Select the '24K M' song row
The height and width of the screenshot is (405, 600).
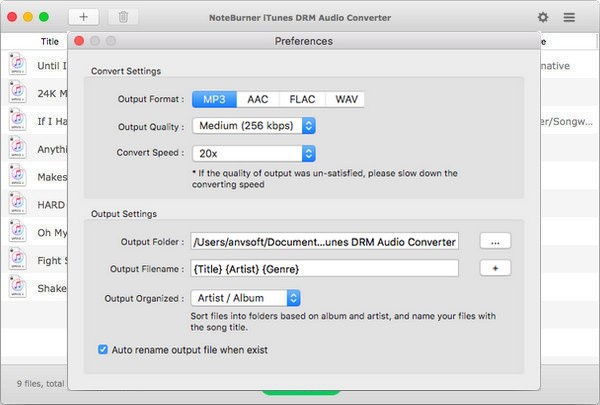[34, 92]
